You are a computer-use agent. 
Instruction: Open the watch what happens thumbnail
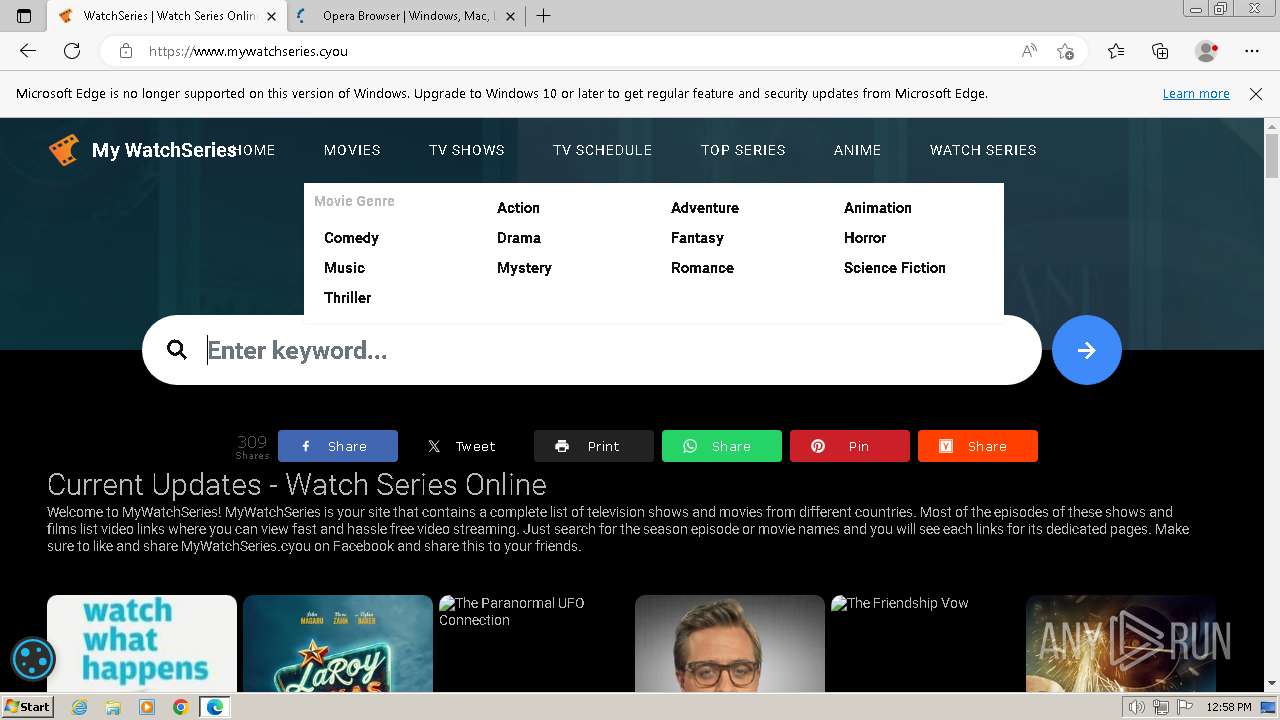click(x=142, y=643)
